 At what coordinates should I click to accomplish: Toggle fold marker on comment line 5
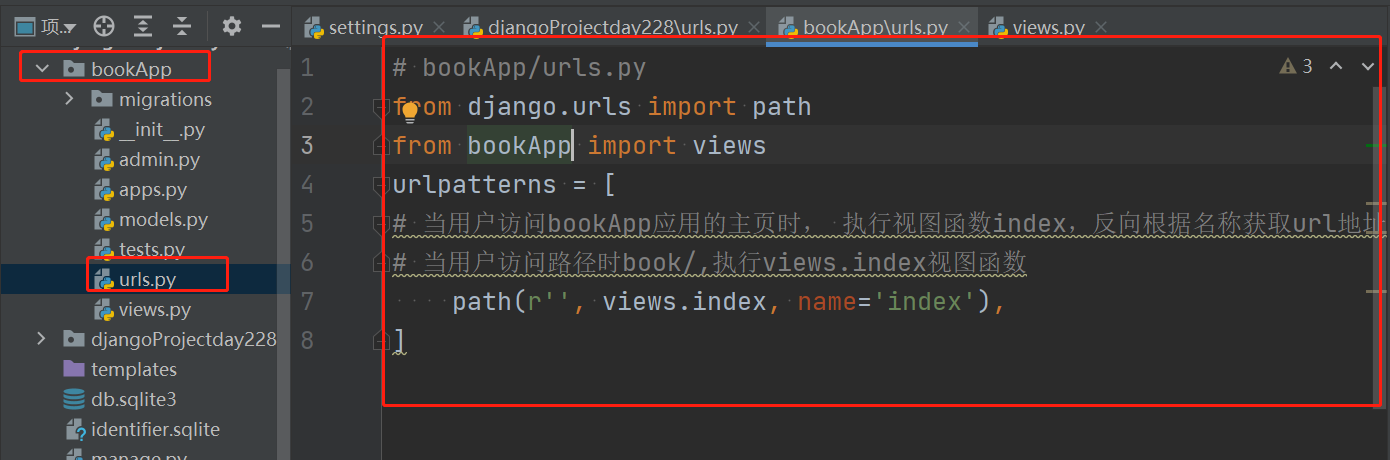pos(380,224)
